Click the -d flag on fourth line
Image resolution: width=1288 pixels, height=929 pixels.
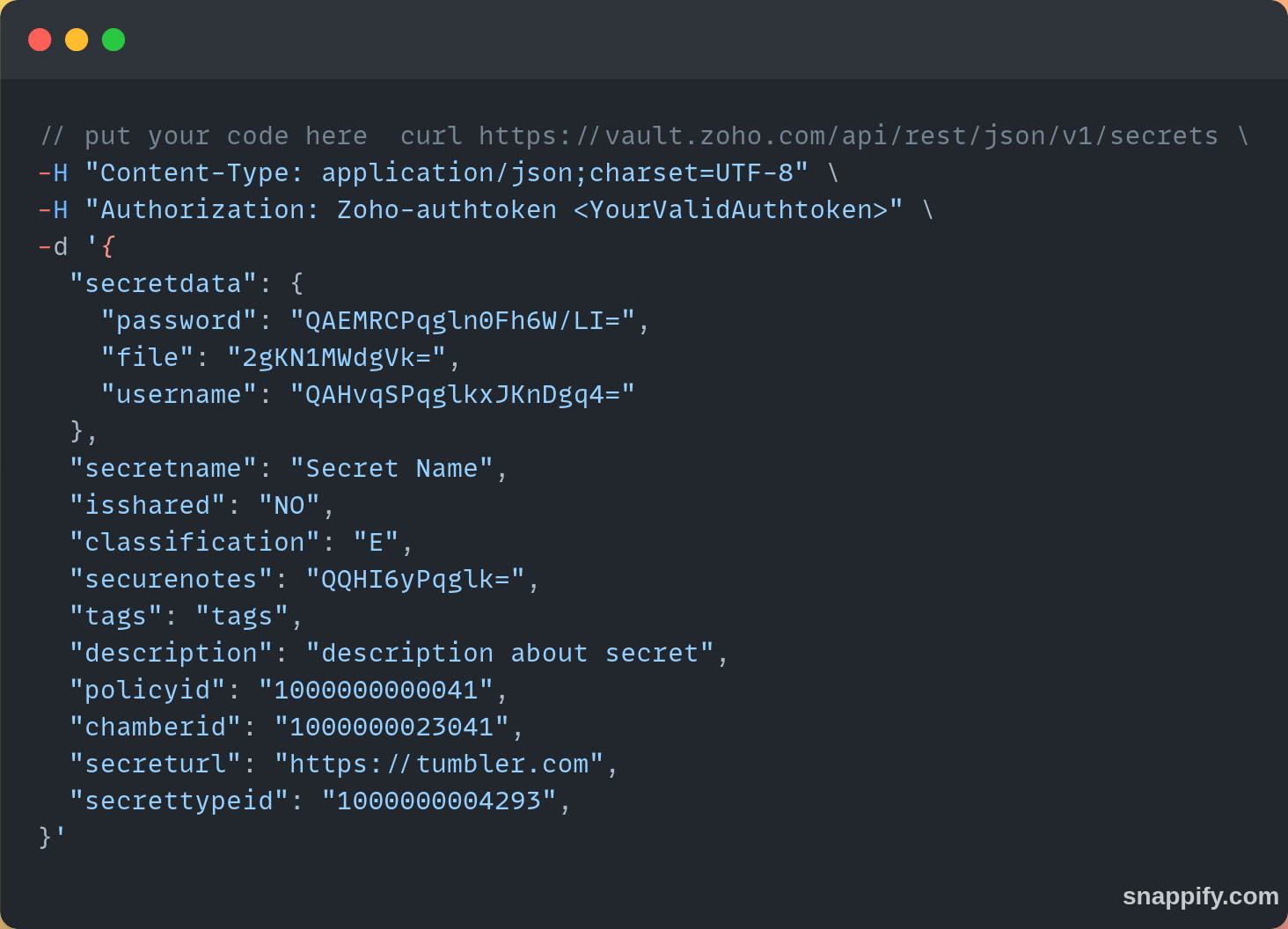(53, 246)
